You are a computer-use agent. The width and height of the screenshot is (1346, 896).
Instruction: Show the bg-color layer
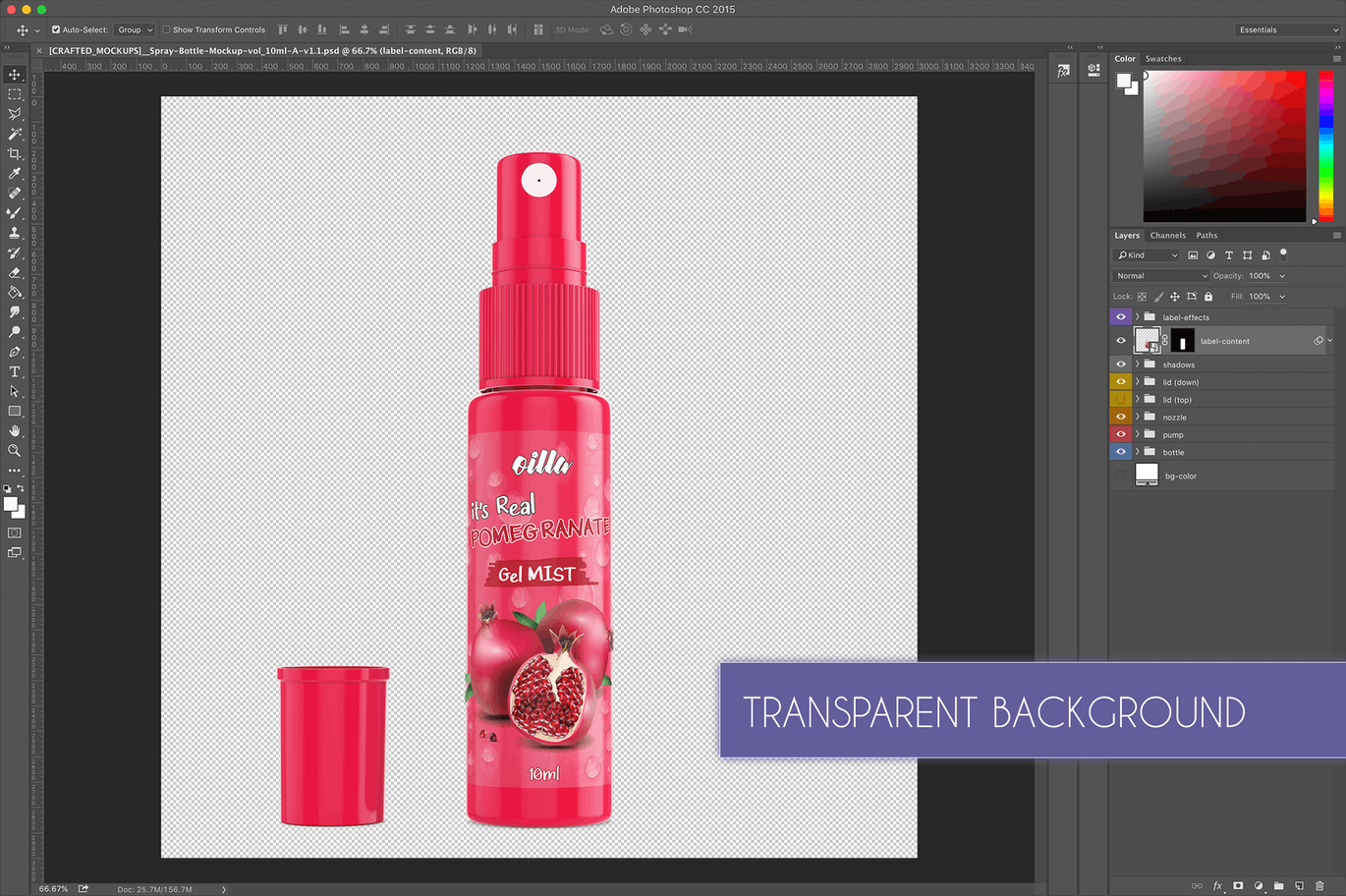click(x=1120, y=475)
